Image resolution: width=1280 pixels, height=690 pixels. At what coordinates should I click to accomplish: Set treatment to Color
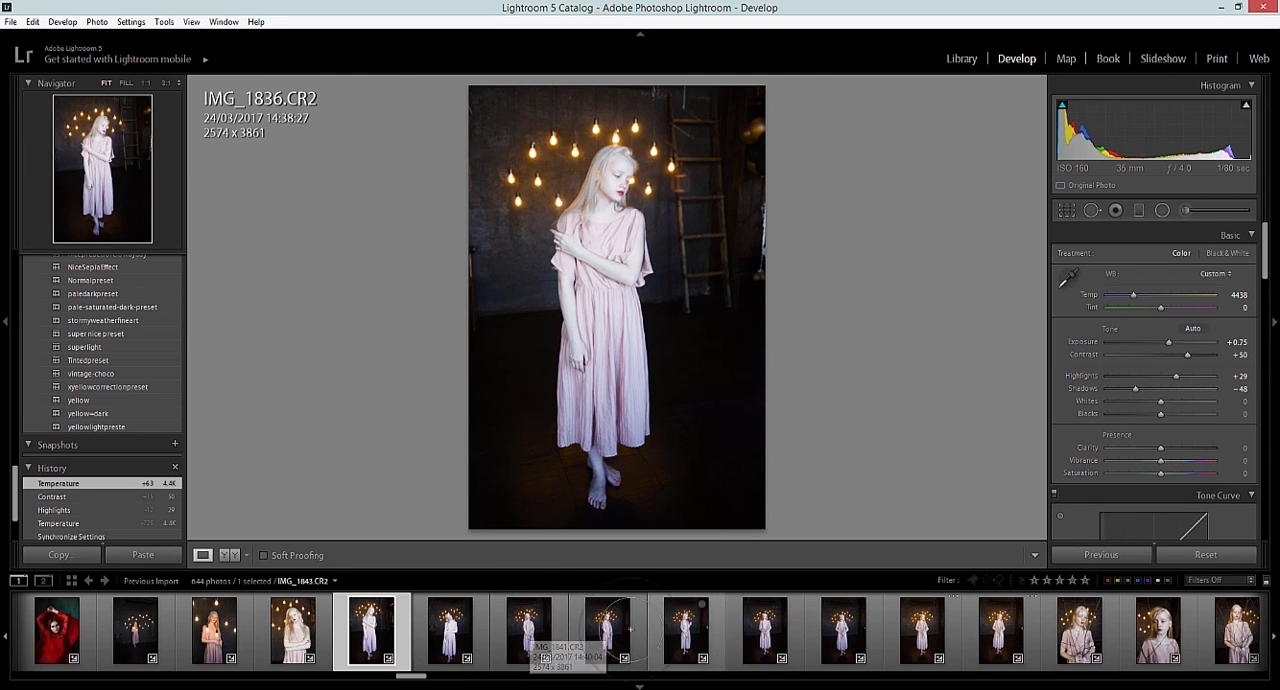1181,253
